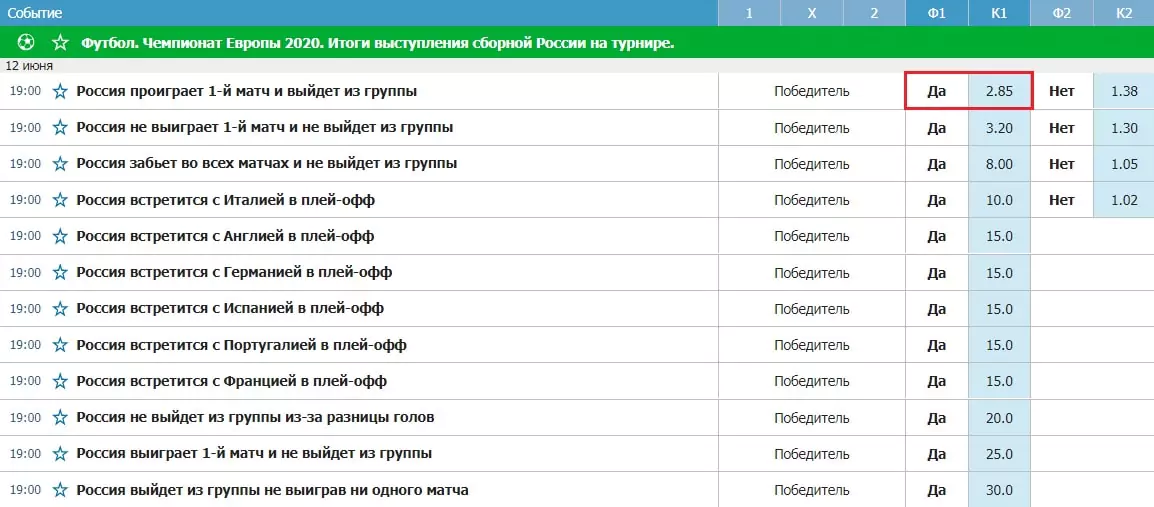The image size is (1154, 507).
Task: Click 'Победитель' in the goal difference row
Action: click(x=812, y=417)
